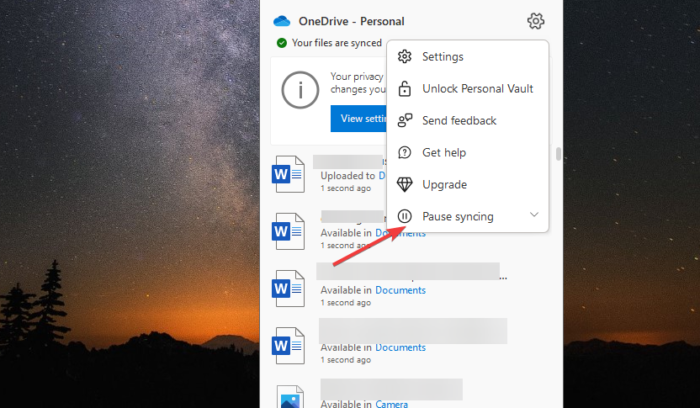The width and height of the screenshot is (700, 408).
Task: Open Settings from the menu
Action: pos(442,57)
